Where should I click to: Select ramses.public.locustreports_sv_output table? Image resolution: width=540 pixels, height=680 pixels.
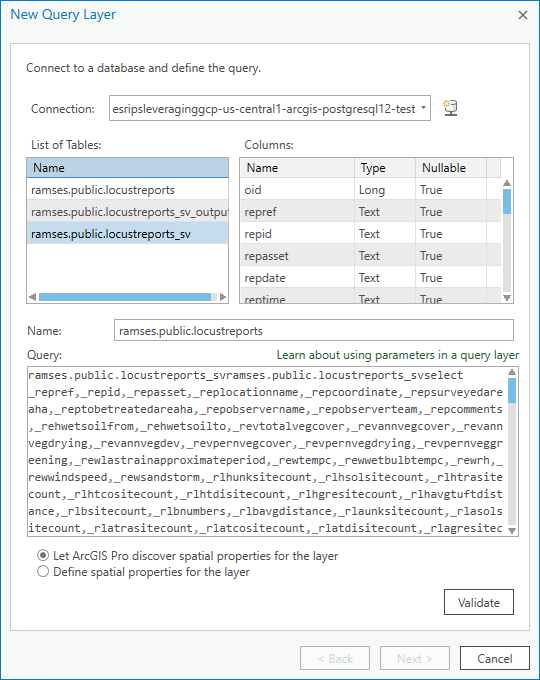pos(128,212)
